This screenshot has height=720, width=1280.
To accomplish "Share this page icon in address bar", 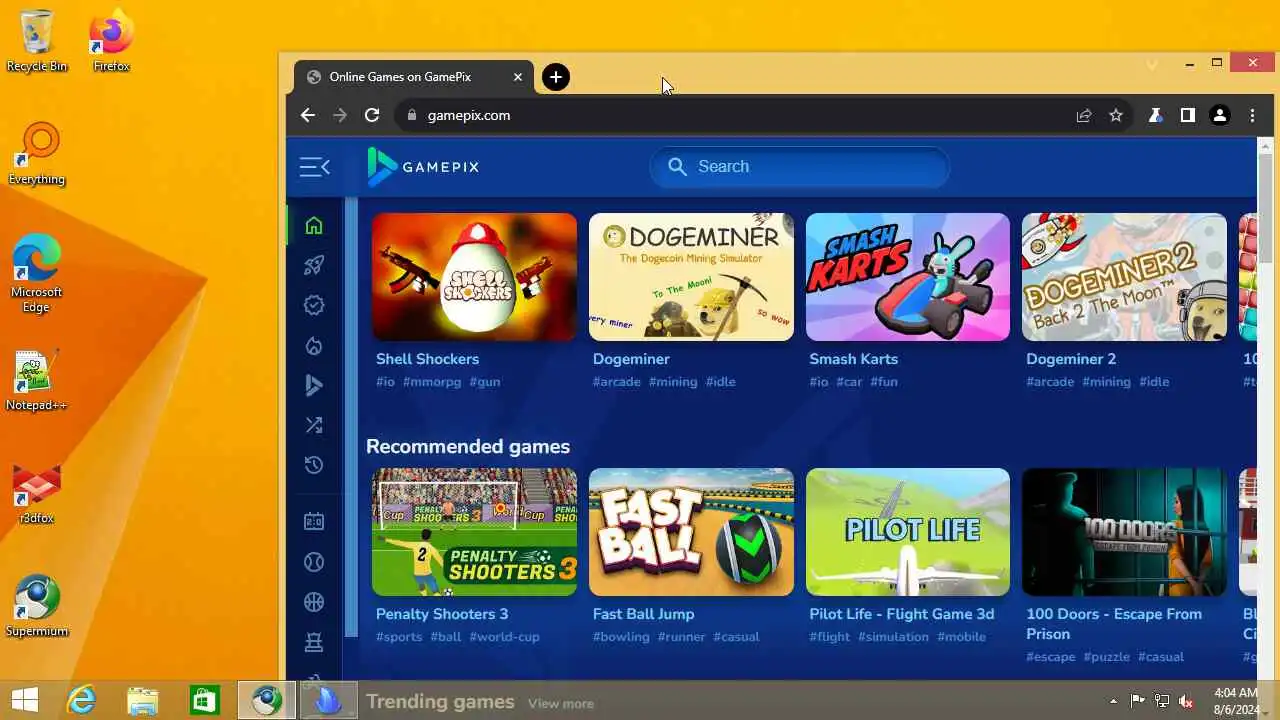I will point(1084,115).
